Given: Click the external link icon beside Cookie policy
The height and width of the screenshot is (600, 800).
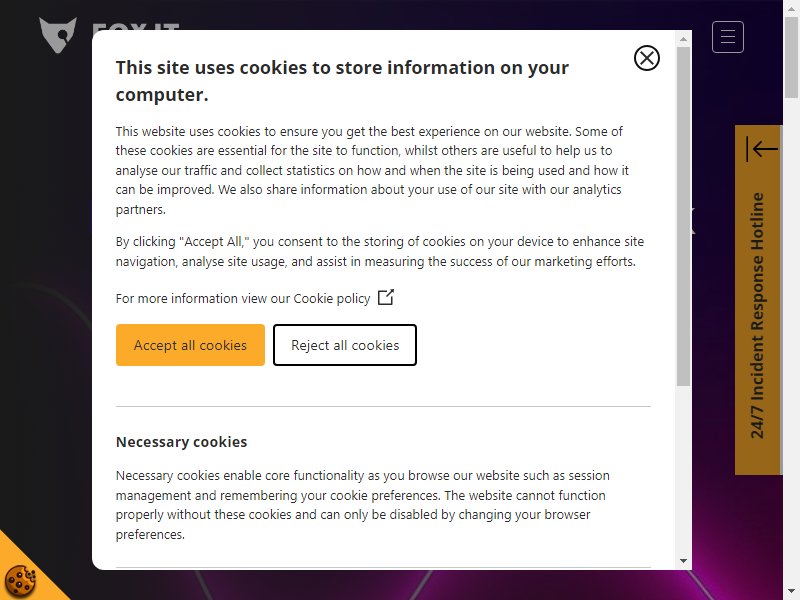Looking at the screenshot, I should pos(386,297).
